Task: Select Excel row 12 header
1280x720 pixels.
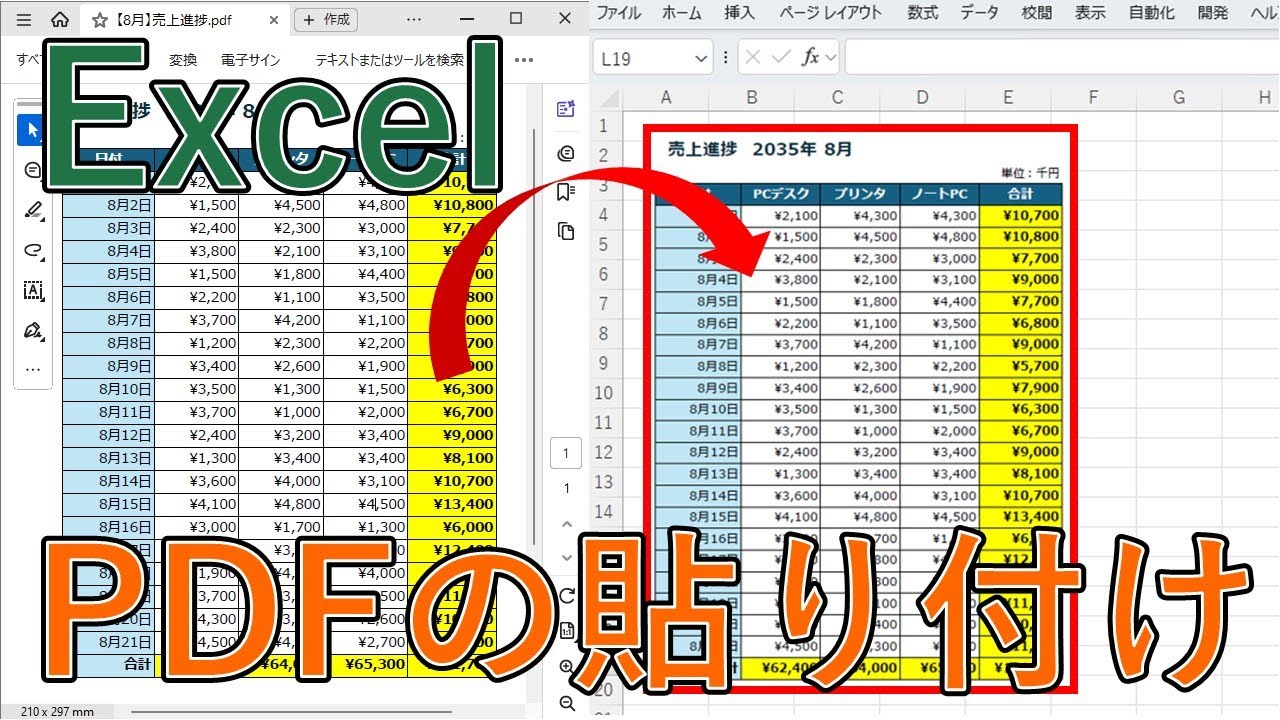Action: (x=603, y=453)
